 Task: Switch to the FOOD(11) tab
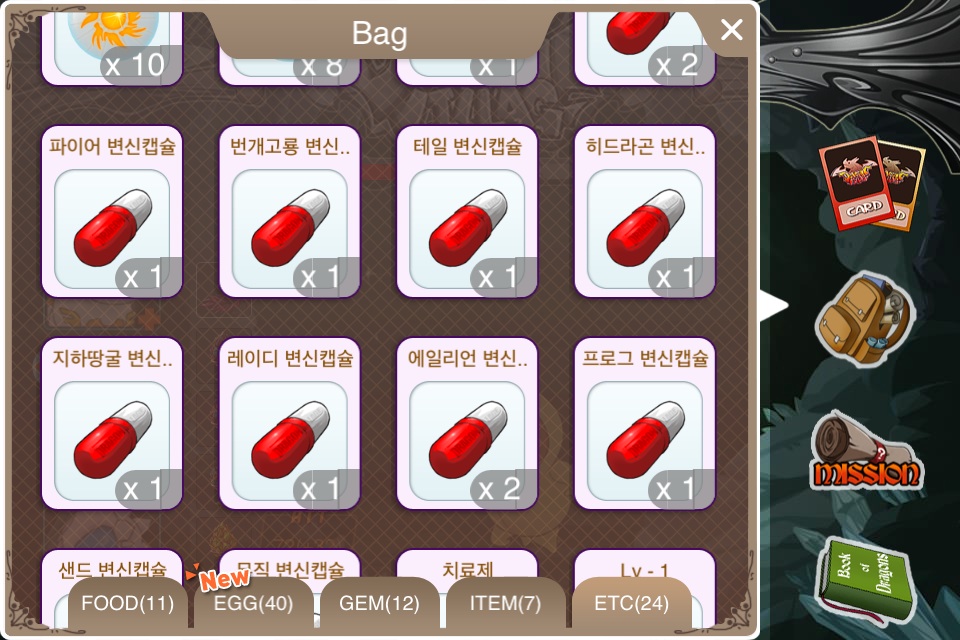127,603
